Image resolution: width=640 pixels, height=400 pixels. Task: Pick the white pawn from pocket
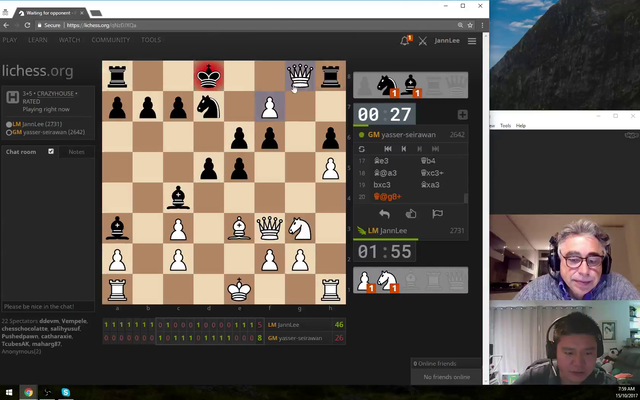(364, 280)
